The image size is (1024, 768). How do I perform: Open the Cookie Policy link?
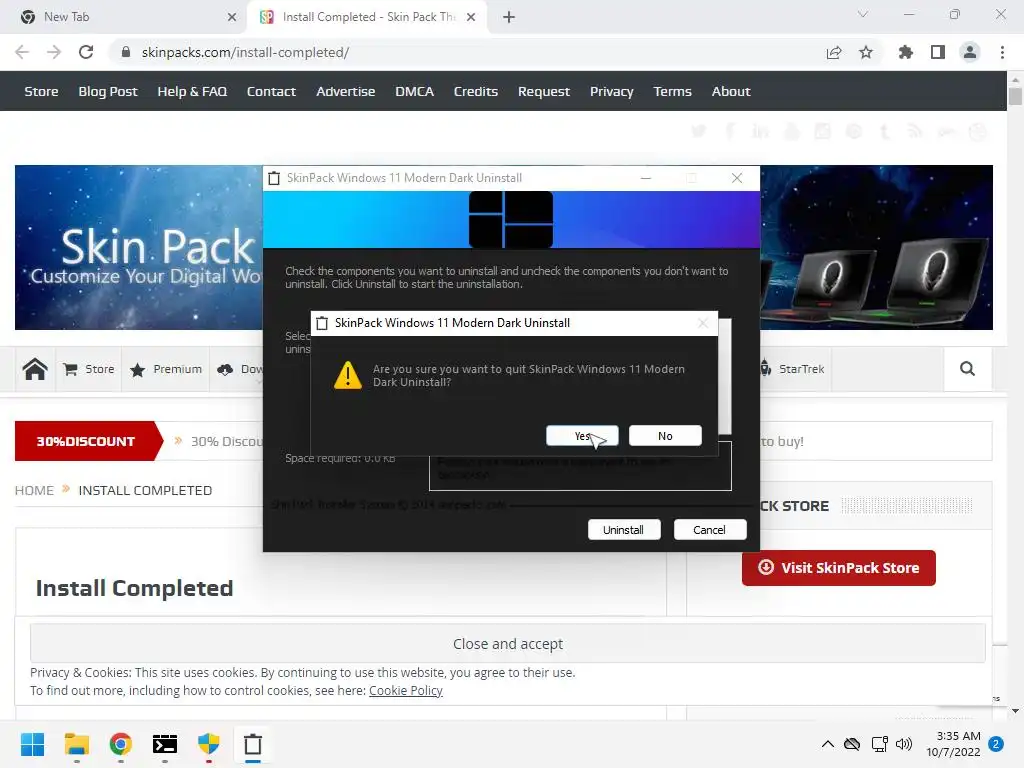(406, 690)
